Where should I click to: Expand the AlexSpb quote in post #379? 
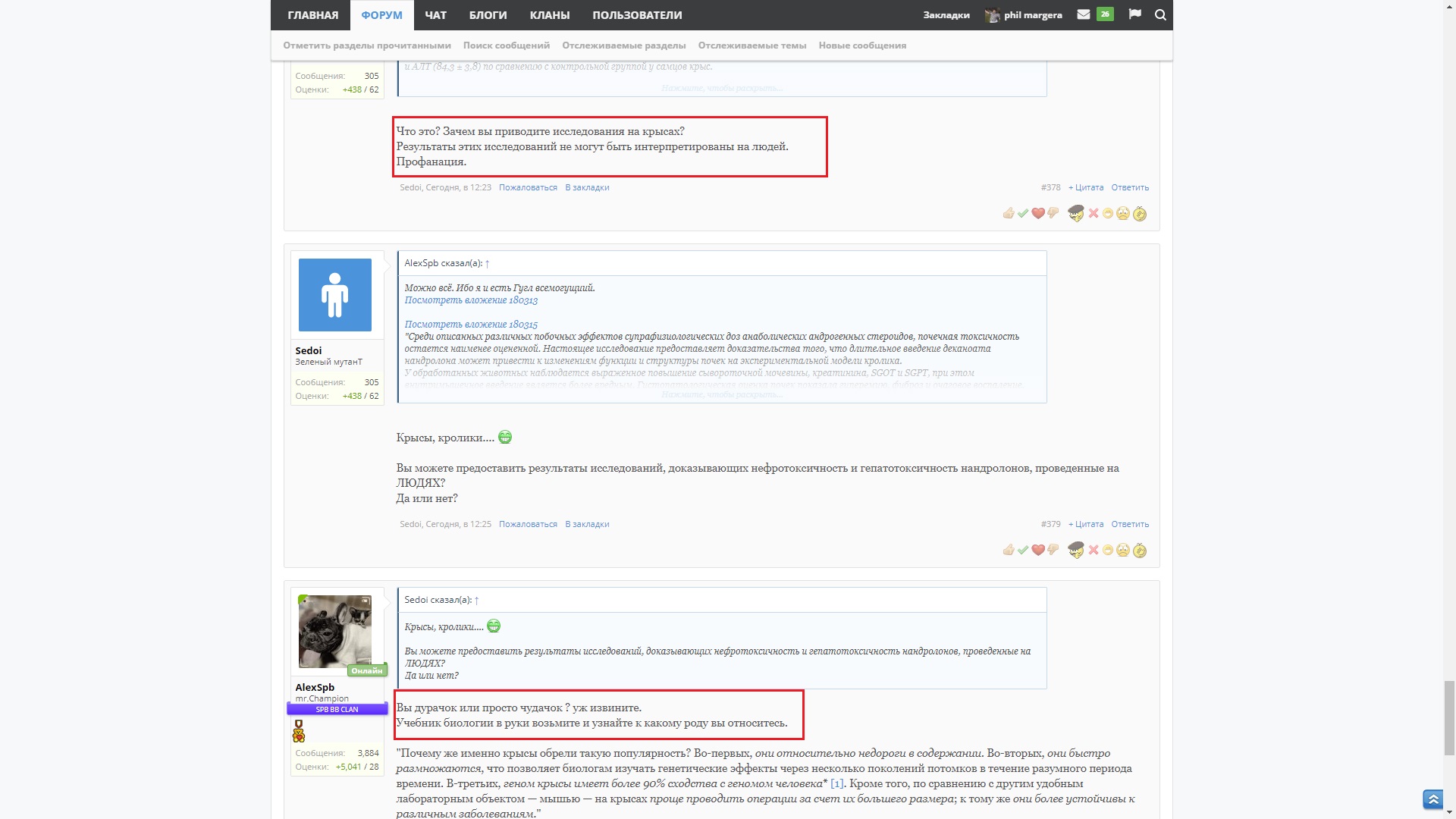pos(721,394)
